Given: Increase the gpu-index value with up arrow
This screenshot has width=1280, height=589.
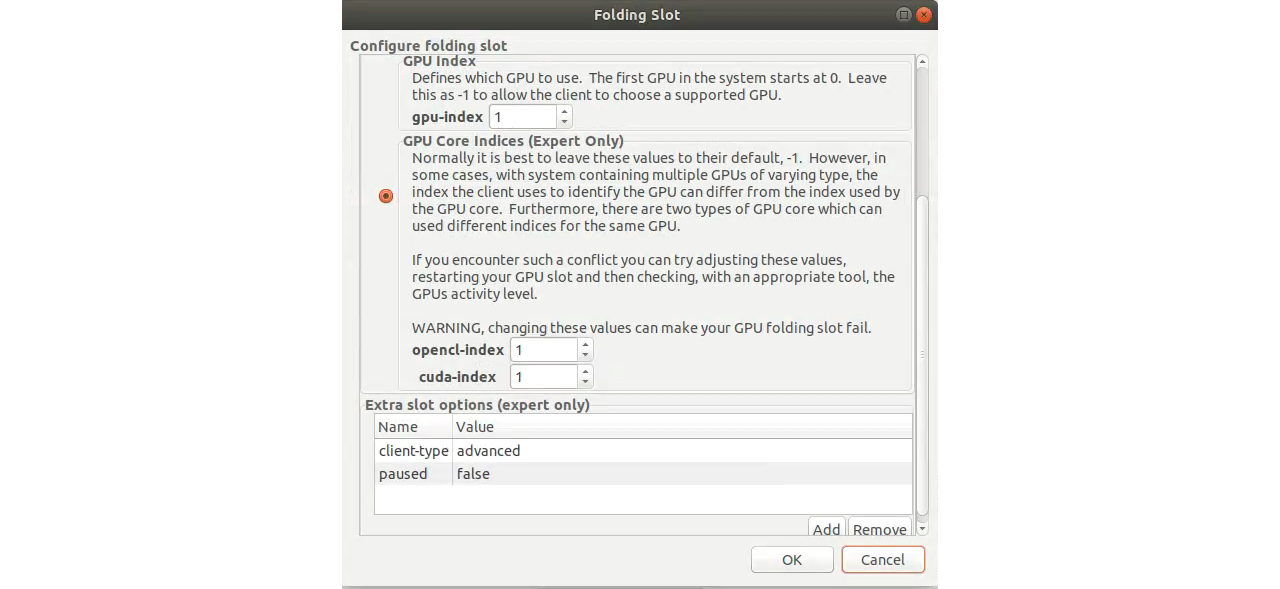Looking at the screenshot, I should click(x=564, y=112).
